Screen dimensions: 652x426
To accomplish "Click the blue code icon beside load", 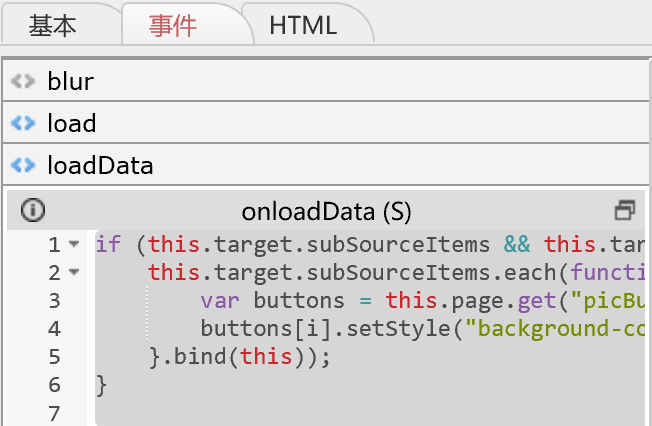I will tap(22, 123).
